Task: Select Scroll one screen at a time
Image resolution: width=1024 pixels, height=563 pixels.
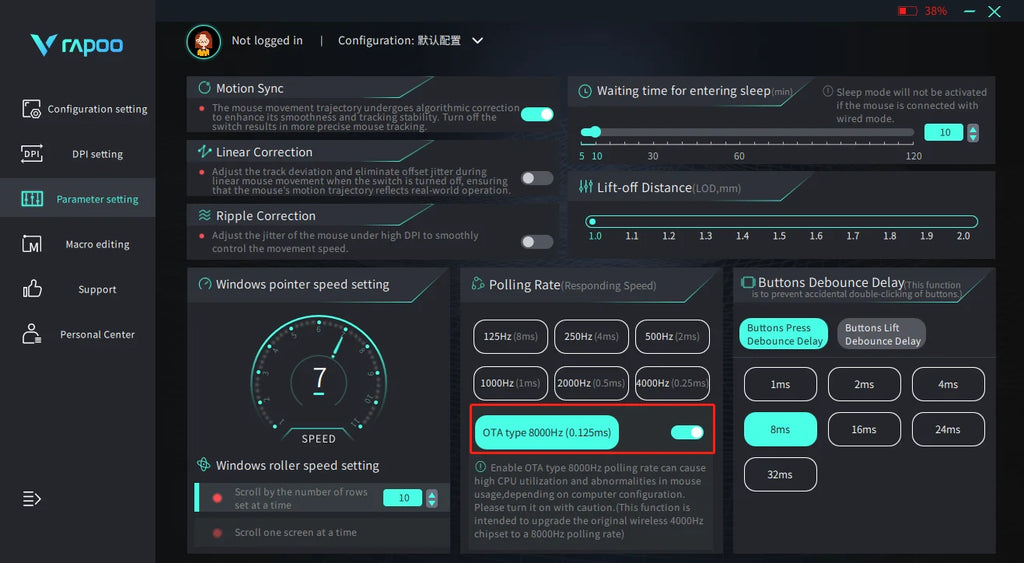Action: [x=295, y=532]
